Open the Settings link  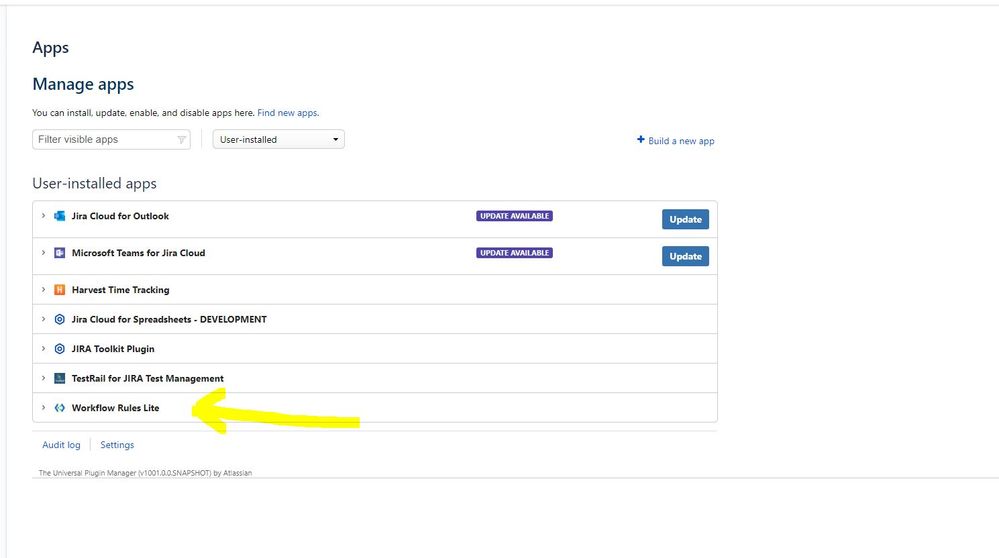click(117, 445)
